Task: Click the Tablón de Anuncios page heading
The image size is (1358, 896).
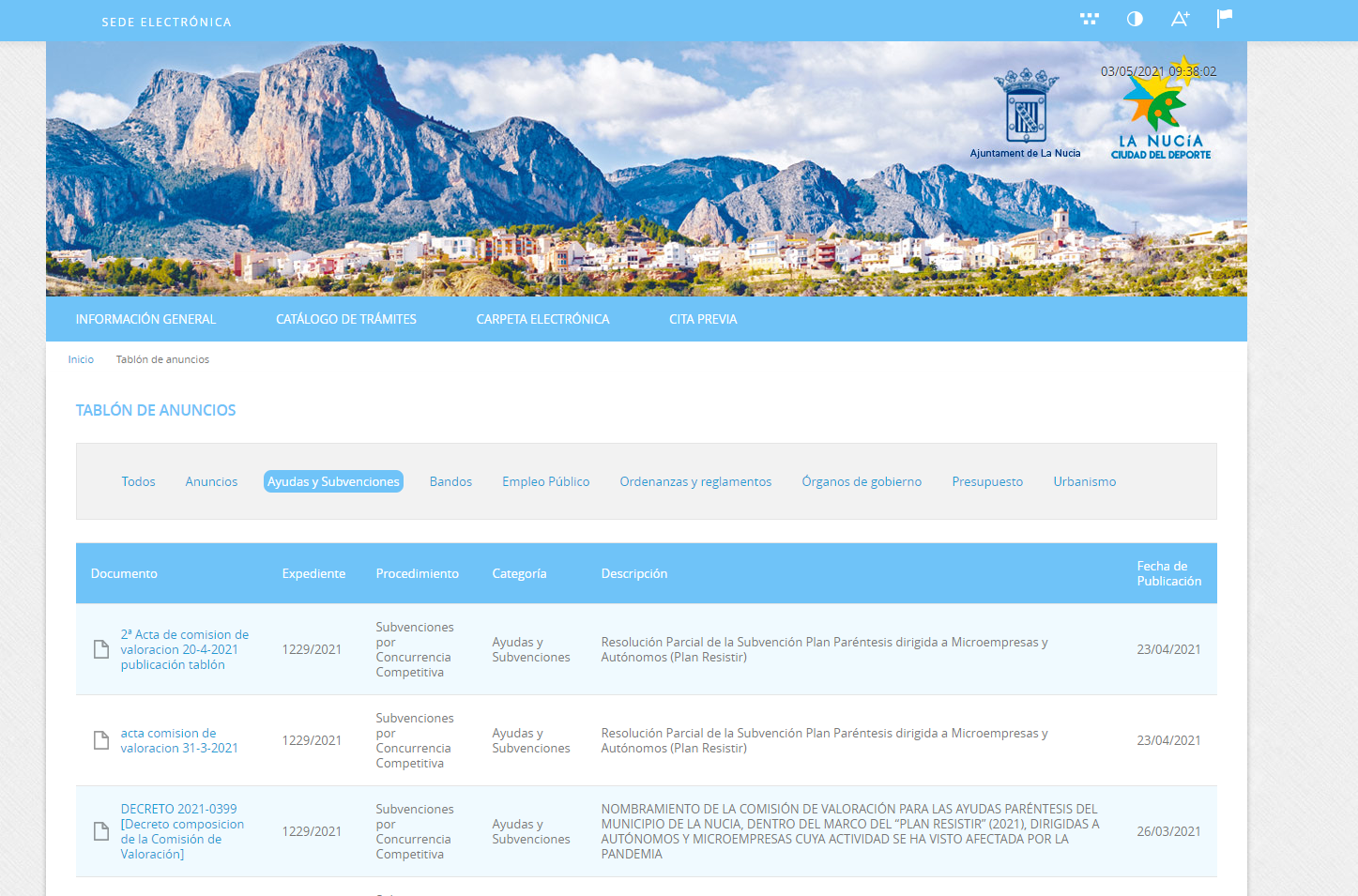Action: pyautogui.click(x=156, y=410)
